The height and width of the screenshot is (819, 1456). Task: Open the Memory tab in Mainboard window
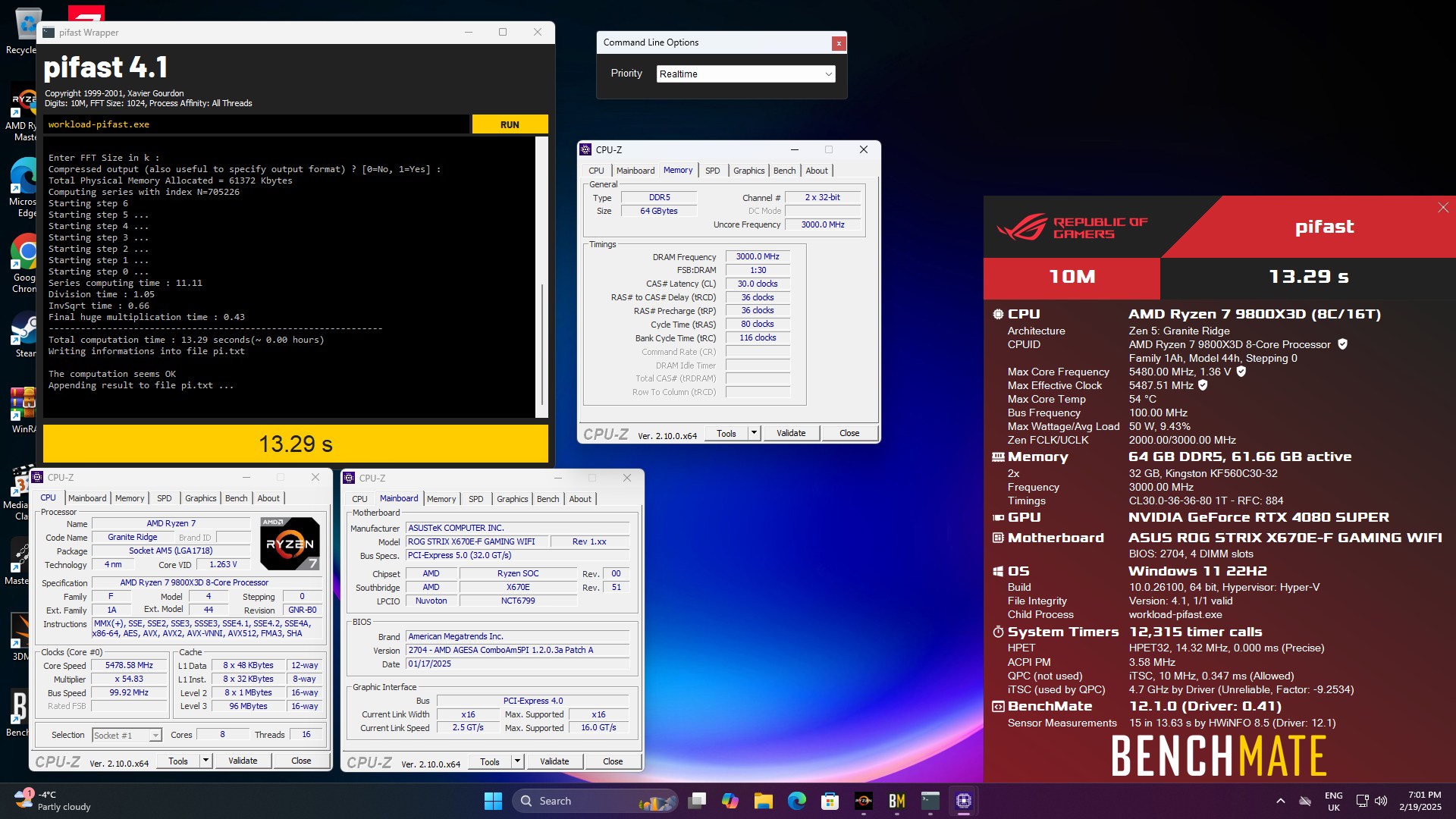pos(441,499)
